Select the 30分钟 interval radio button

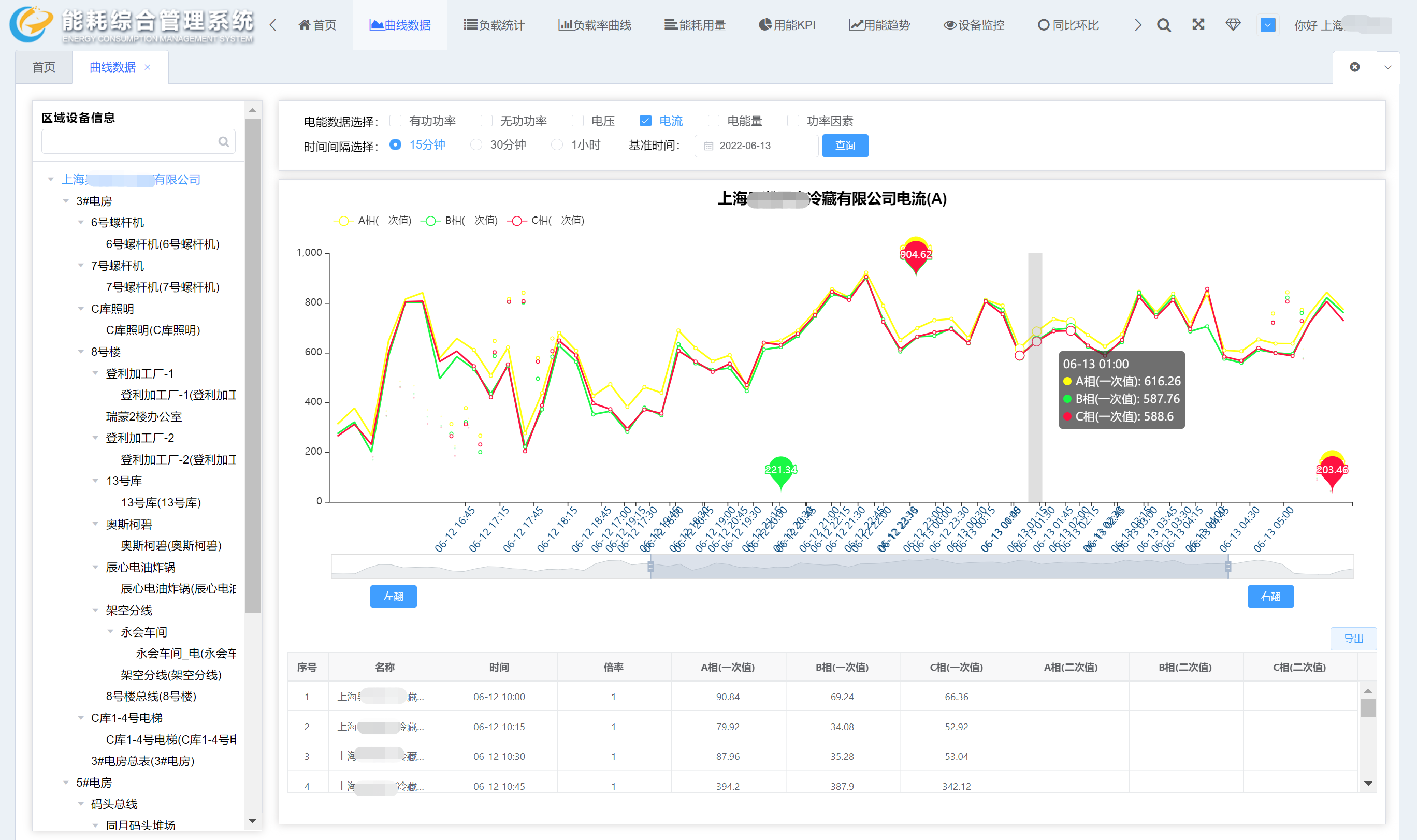(476, 145)
